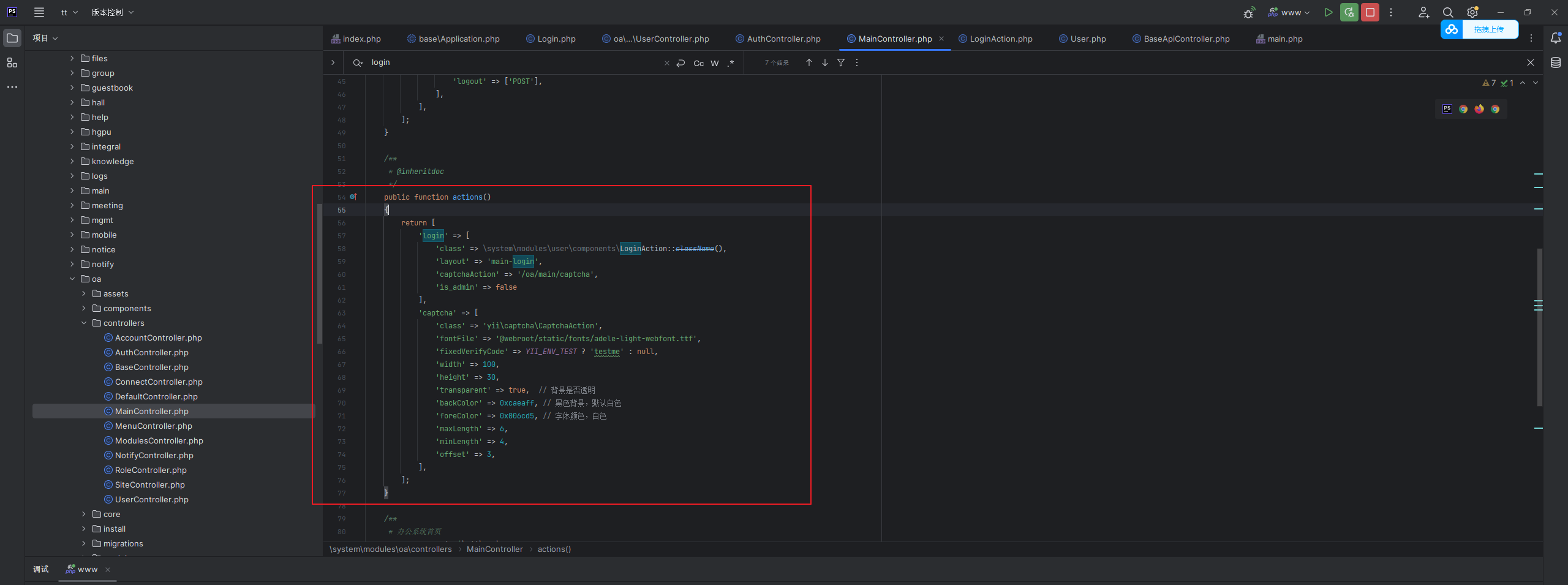Image resolution: width=1568 pixels, height=585 pixels.
Task: Go to next highlighted error
Action: (x=1536, y=83)
